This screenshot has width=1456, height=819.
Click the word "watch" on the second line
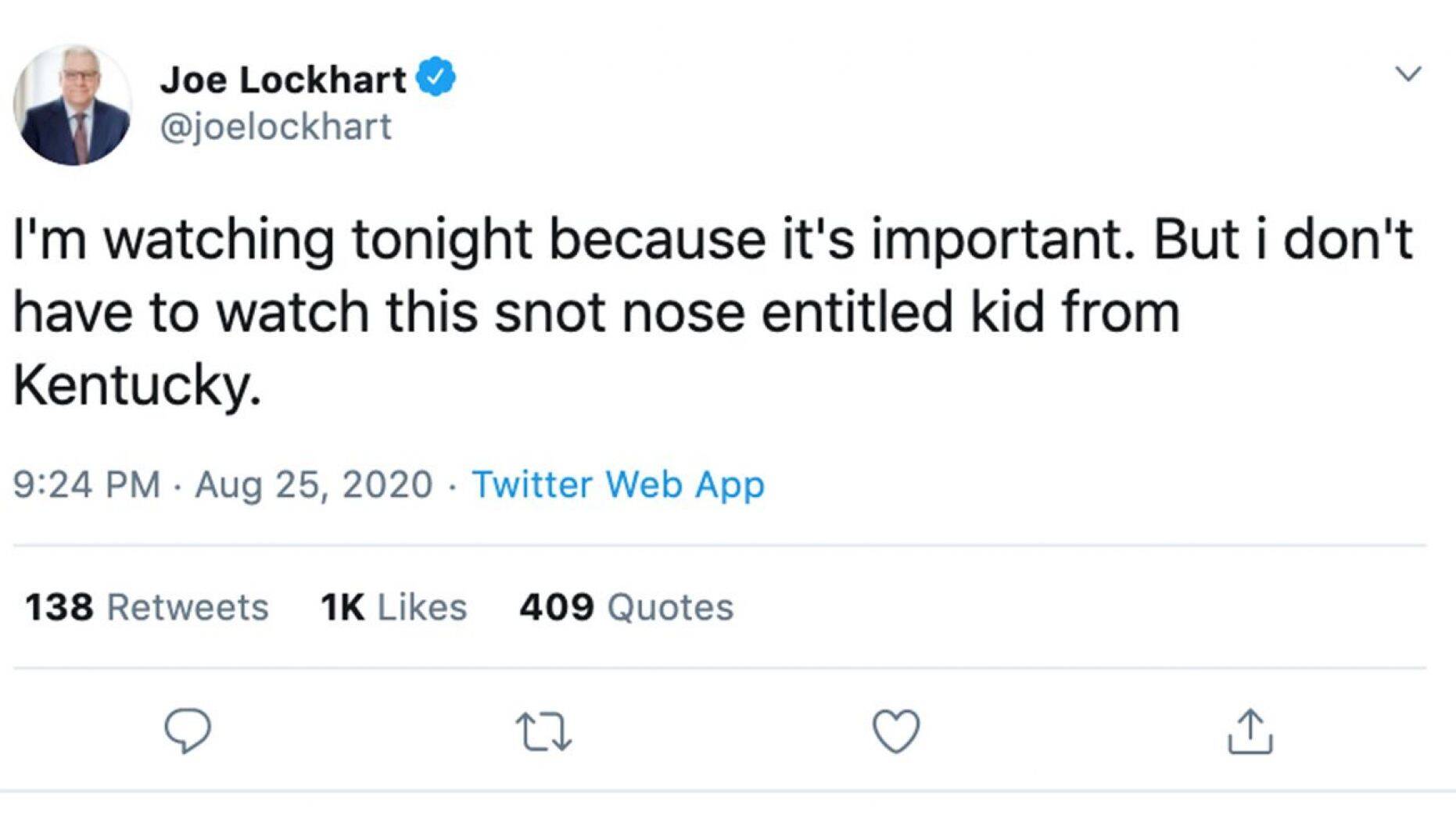pos(292,312)
